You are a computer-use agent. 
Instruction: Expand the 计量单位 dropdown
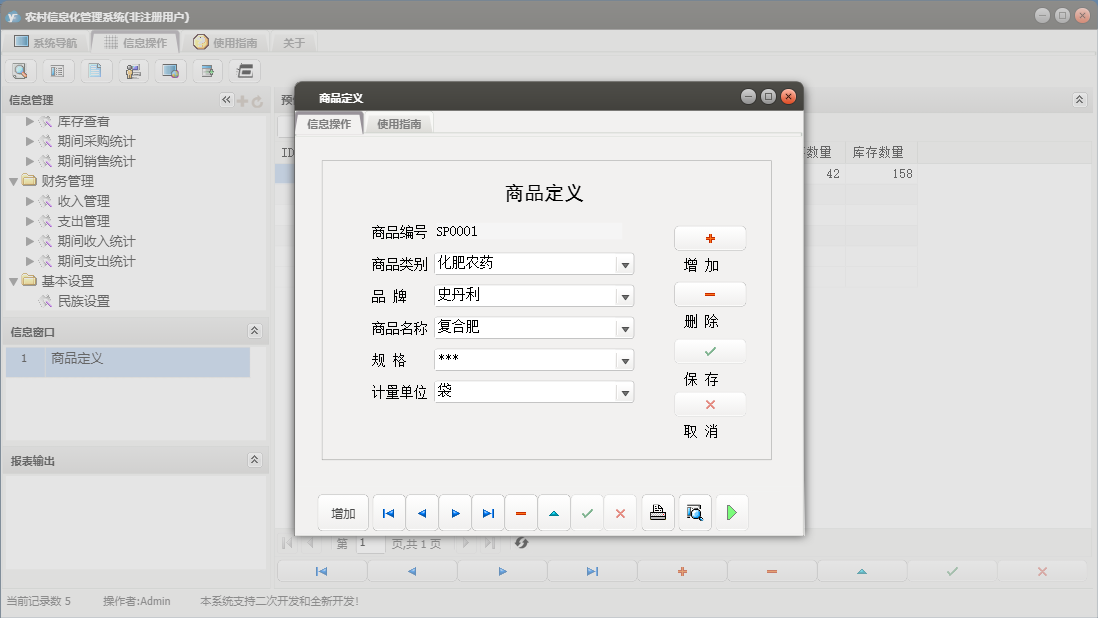click(x=625, y=392)
